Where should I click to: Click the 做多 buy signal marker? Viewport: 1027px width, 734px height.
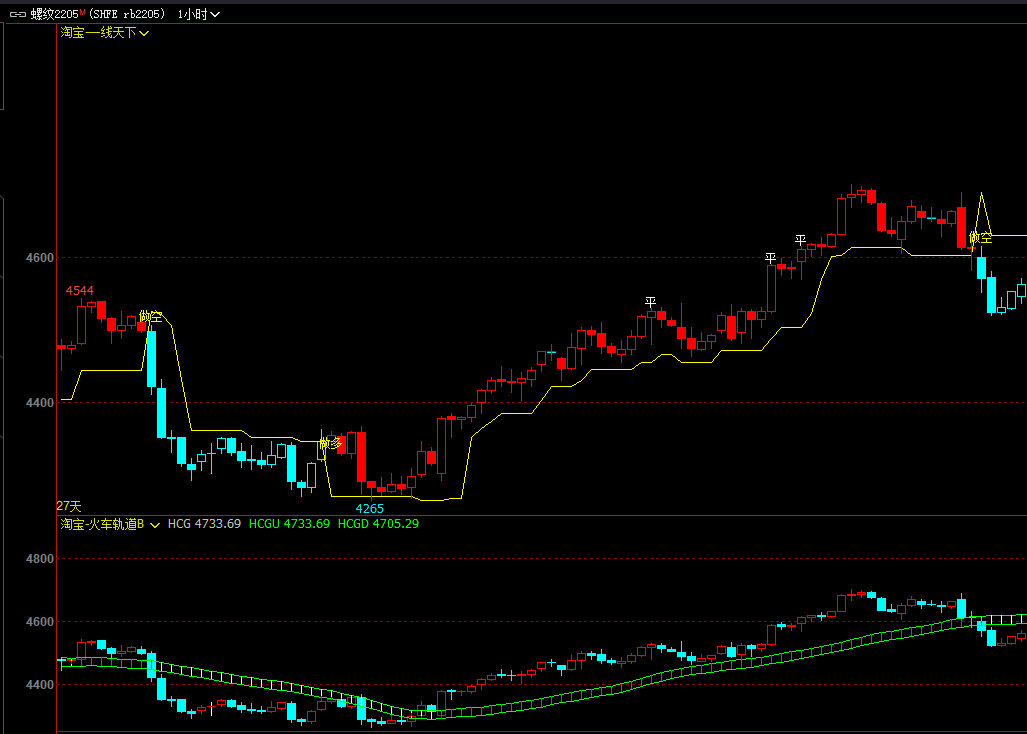pyautogui.click(x=331, y=443)
